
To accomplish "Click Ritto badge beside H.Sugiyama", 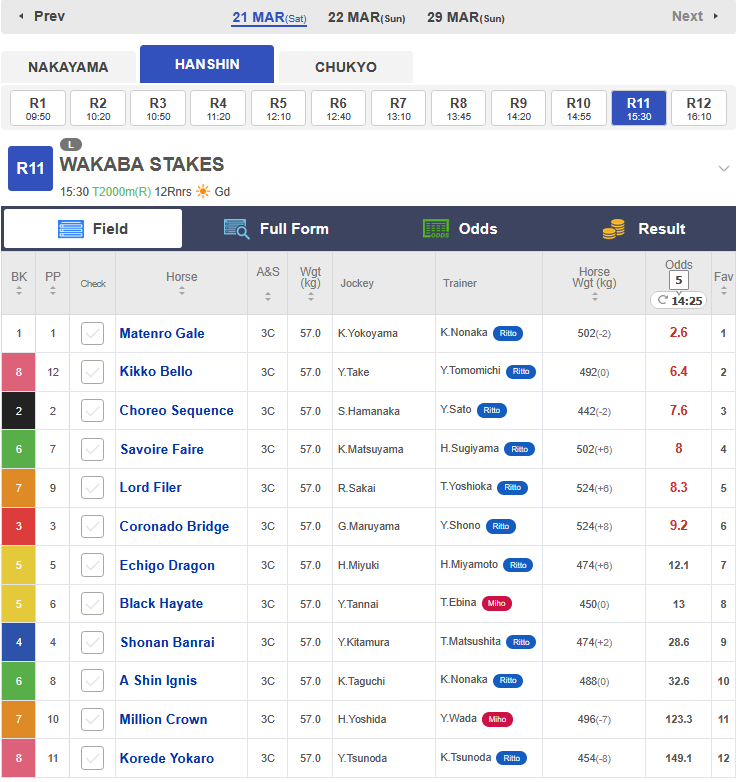I will pyautogui.click(x=519, y=449).
